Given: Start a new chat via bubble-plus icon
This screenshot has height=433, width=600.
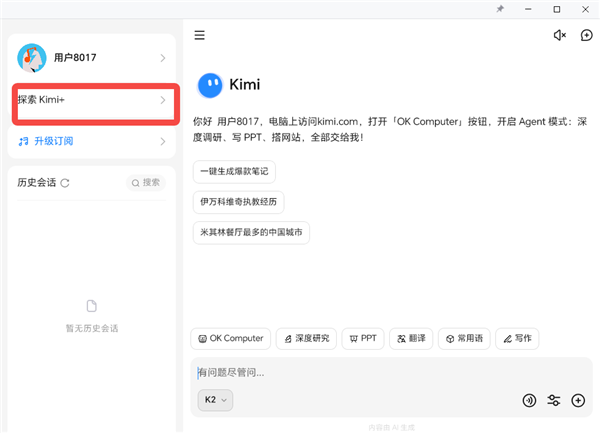Looking at the screenshot, I should click(x=586, y=35).
